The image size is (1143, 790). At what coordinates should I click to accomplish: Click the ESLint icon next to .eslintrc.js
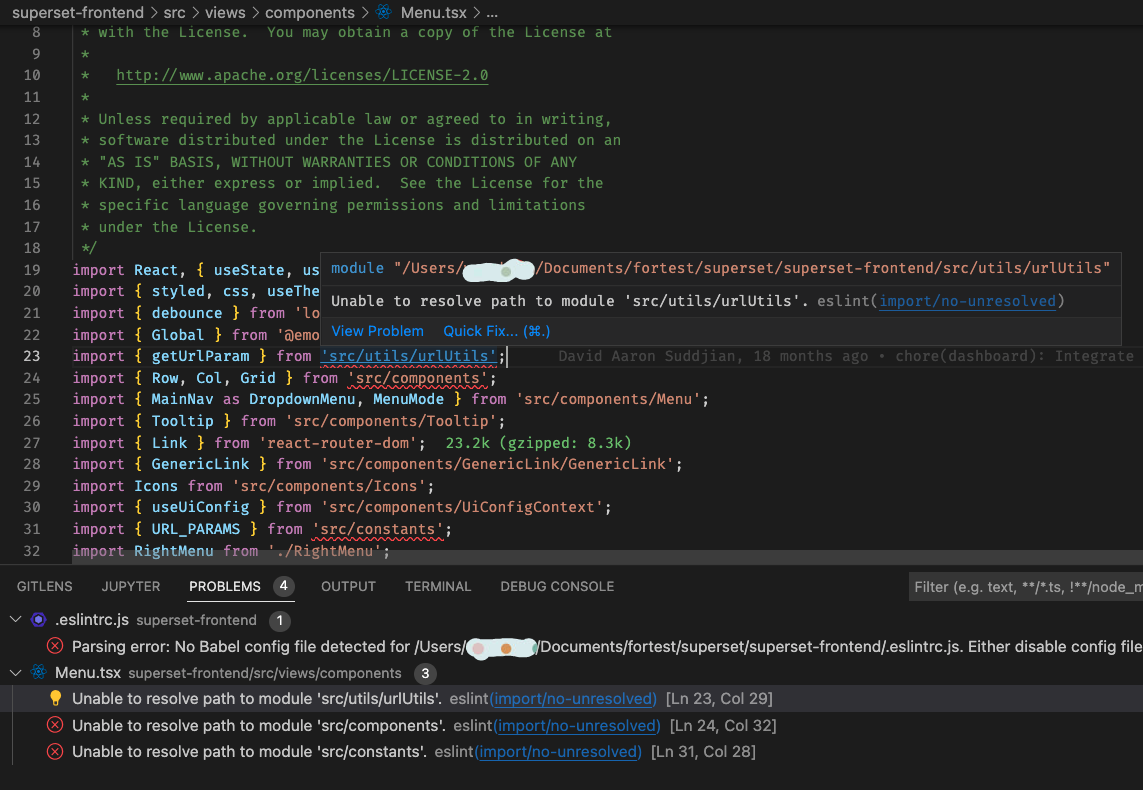[x=39, y=620]
